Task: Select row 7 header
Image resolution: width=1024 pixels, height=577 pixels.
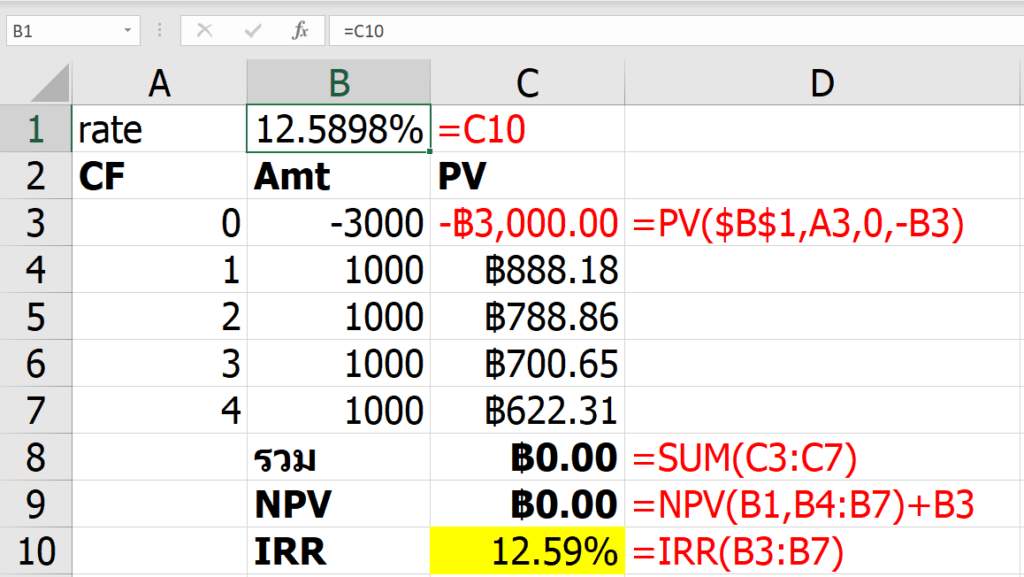Action: (x=35, y=411)
